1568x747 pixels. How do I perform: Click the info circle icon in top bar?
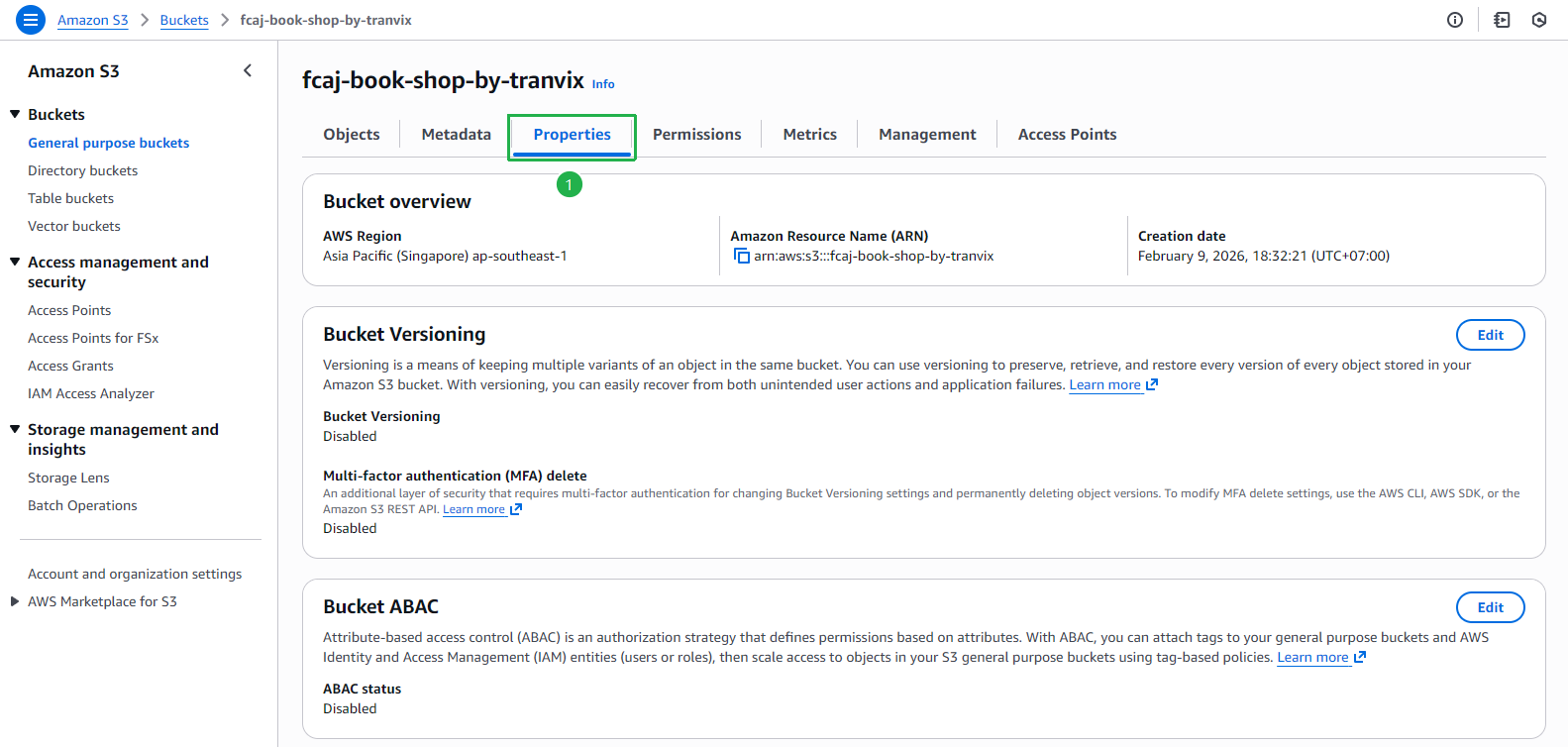(x=1455, y=20)
